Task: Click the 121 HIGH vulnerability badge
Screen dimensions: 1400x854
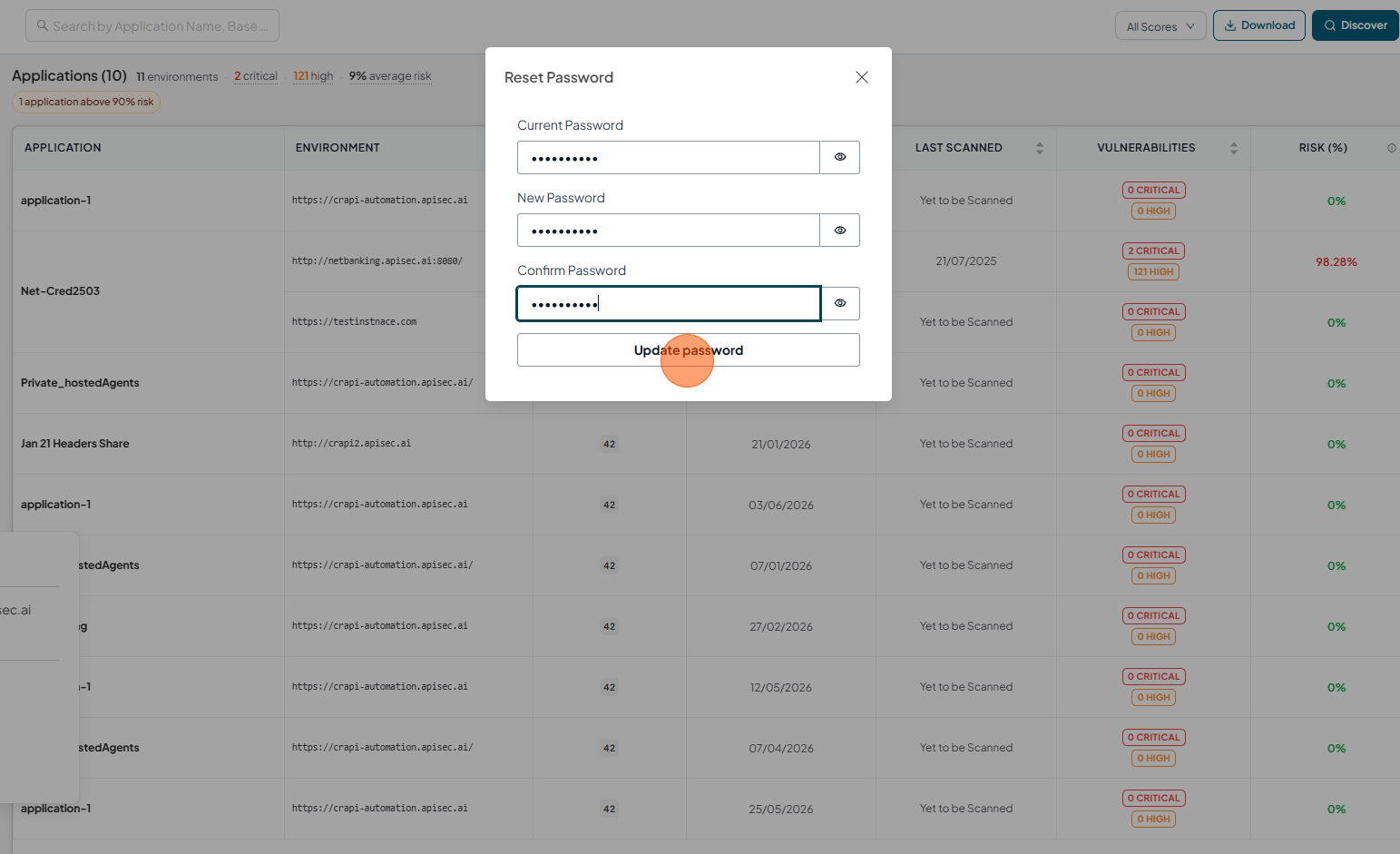Action: click(x=1154, y=271)
